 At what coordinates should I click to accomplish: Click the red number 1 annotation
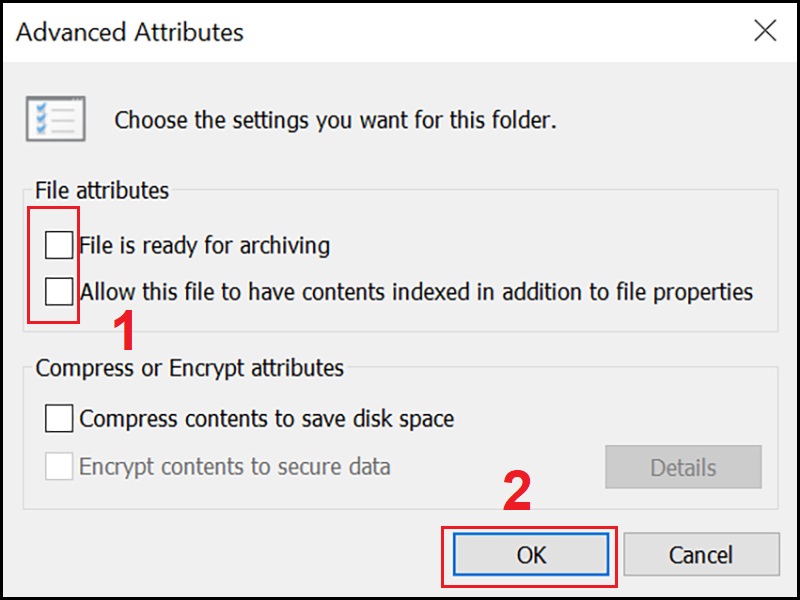pos(124,330)
